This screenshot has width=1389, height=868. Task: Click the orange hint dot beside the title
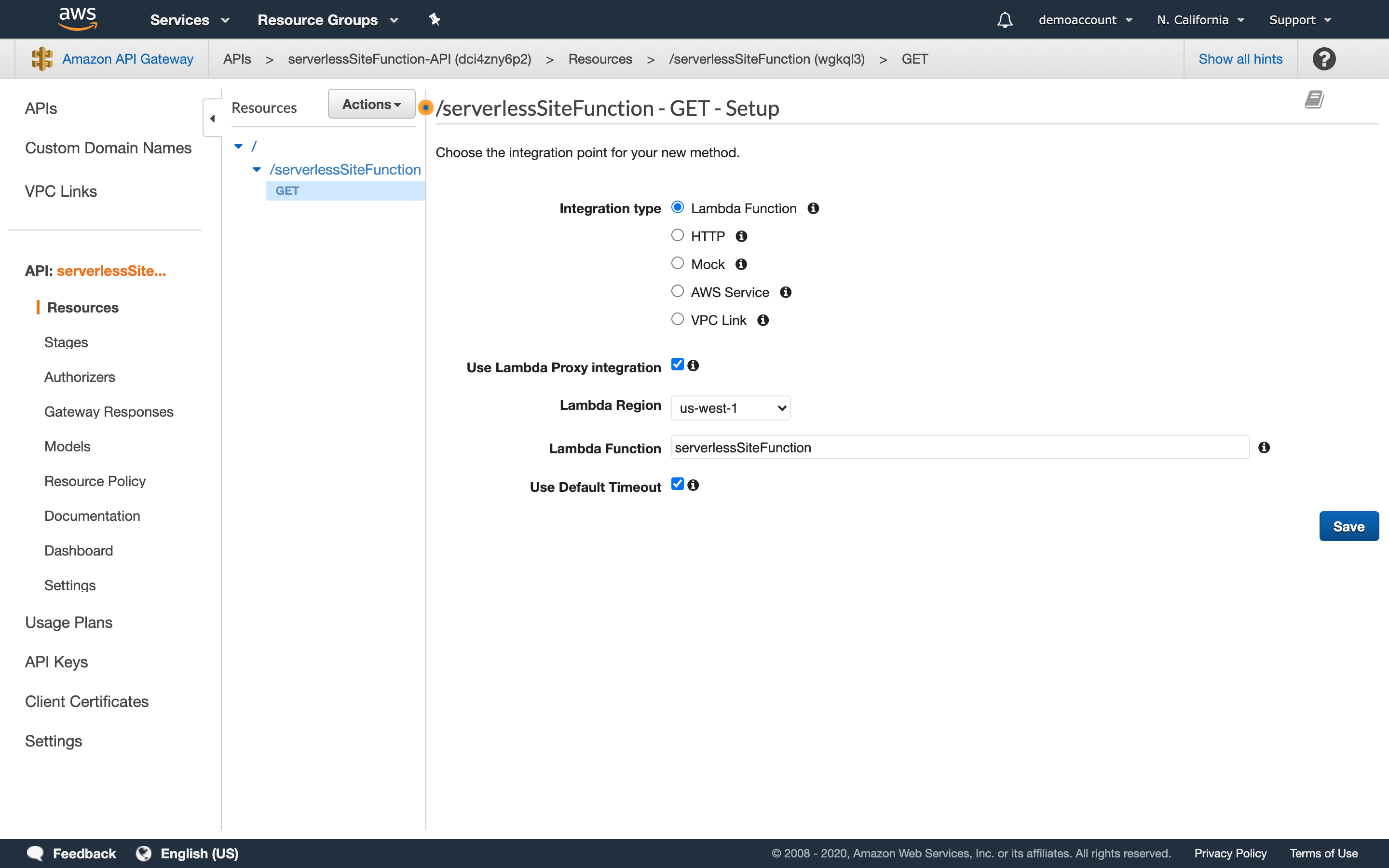[x=425, y=108]
